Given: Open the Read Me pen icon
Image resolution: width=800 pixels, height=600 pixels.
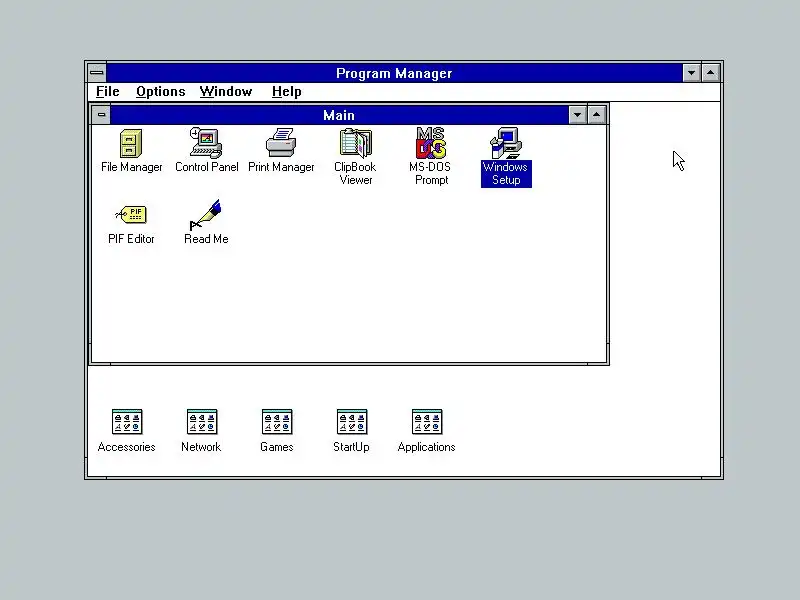Looking at the screenshot, I should (206, 215).
